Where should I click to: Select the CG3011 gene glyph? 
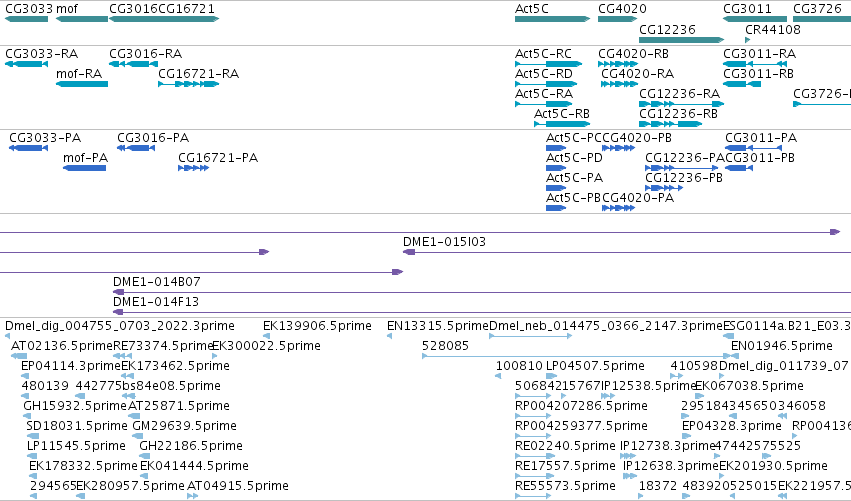coord(755,19)
